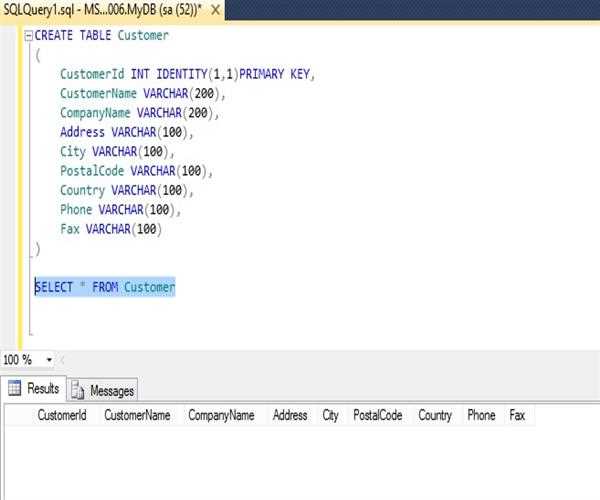The height and width of the screenshot is (500, 600).
Task: Click the Messages tab icon
Action: [x=78, y=390]
